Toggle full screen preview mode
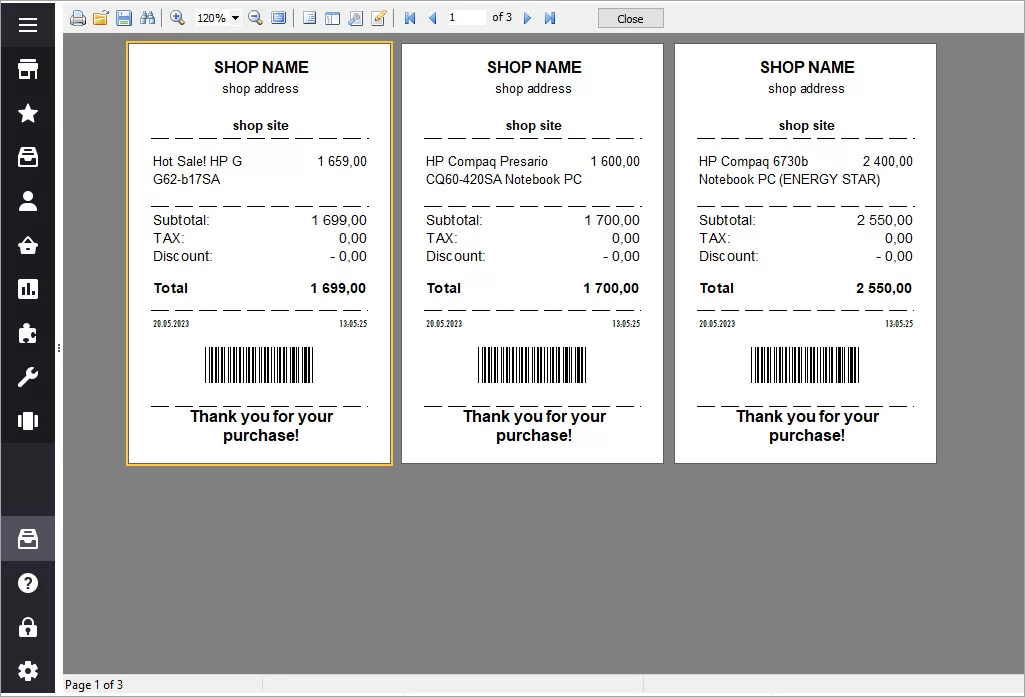1025x697 pixels. coord(279,18)
